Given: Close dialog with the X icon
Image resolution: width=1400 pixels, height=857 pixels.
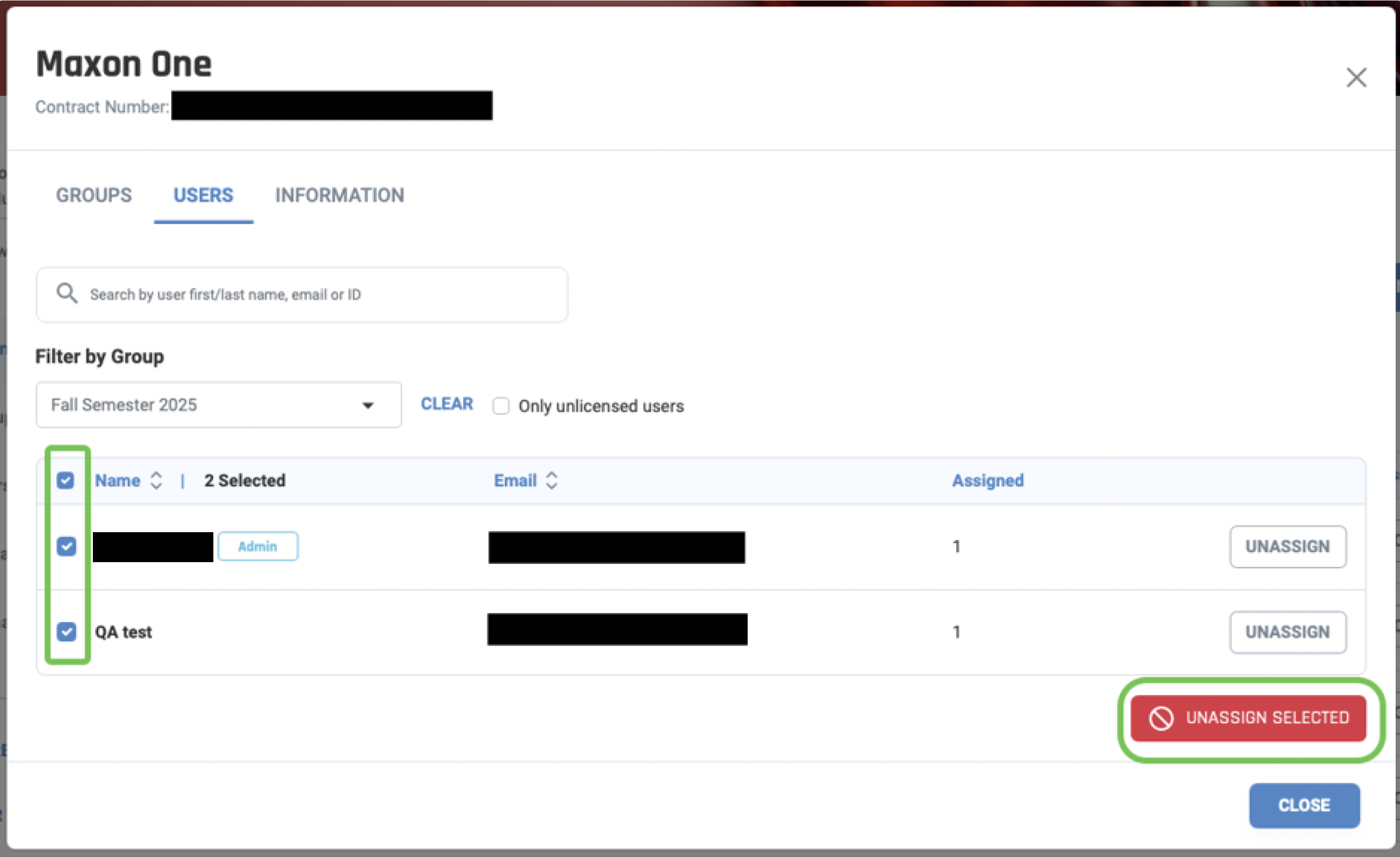Looking at the screenshot, I should tap(1356, 77).
